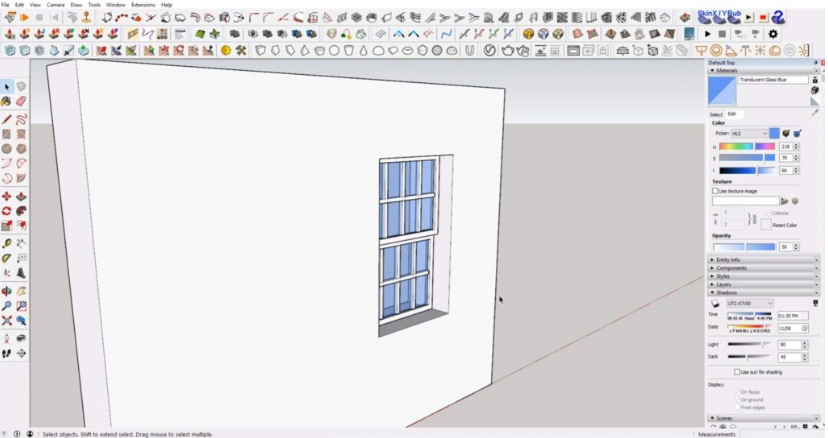
Task: Switch to the Select tab in Materials
Action: pyautogui.click(x=716, y=114)
